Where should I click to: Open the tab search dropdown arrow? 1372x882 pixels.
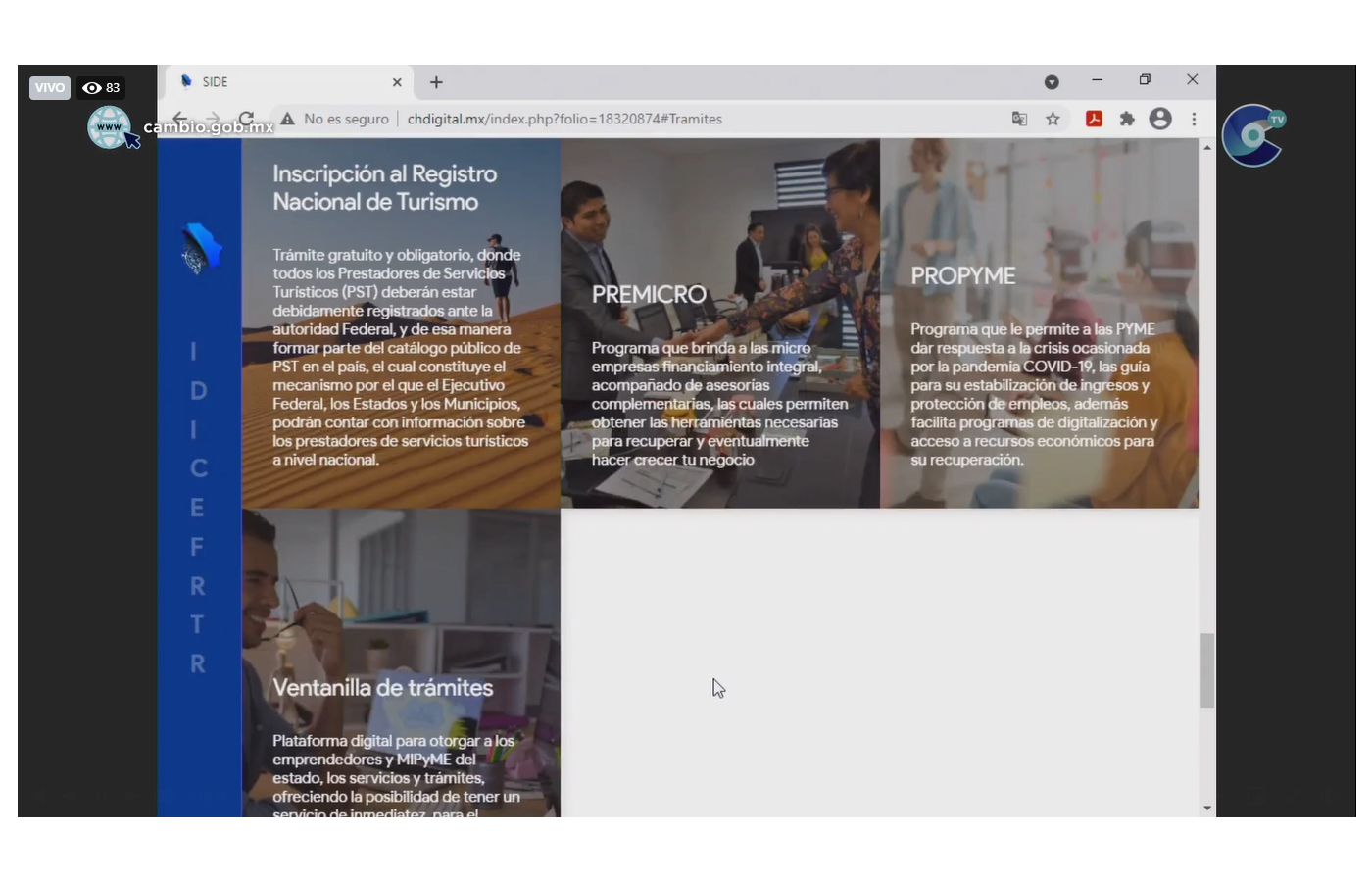[1052, 82]
